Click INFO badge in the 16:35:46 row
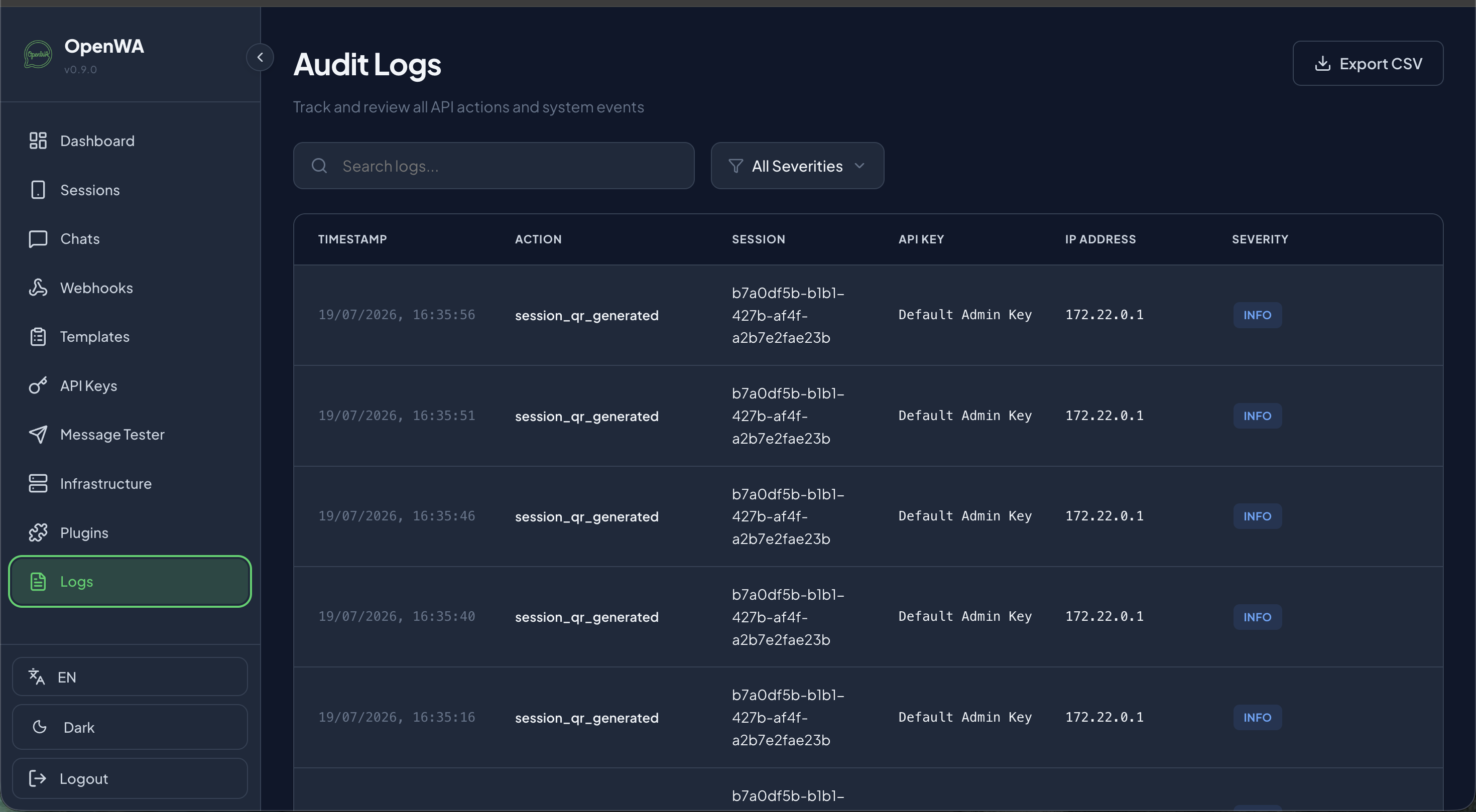Image resolution: width=1476 pixels, height=812 pixels. point(1258,516)
